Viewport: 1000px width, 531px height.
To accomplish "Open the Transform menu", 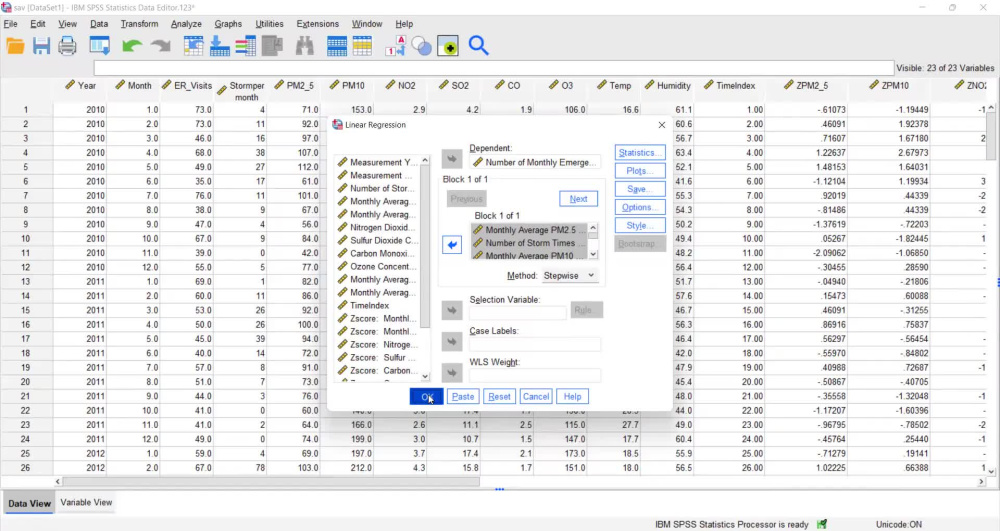I will click(x=139, y=24).
